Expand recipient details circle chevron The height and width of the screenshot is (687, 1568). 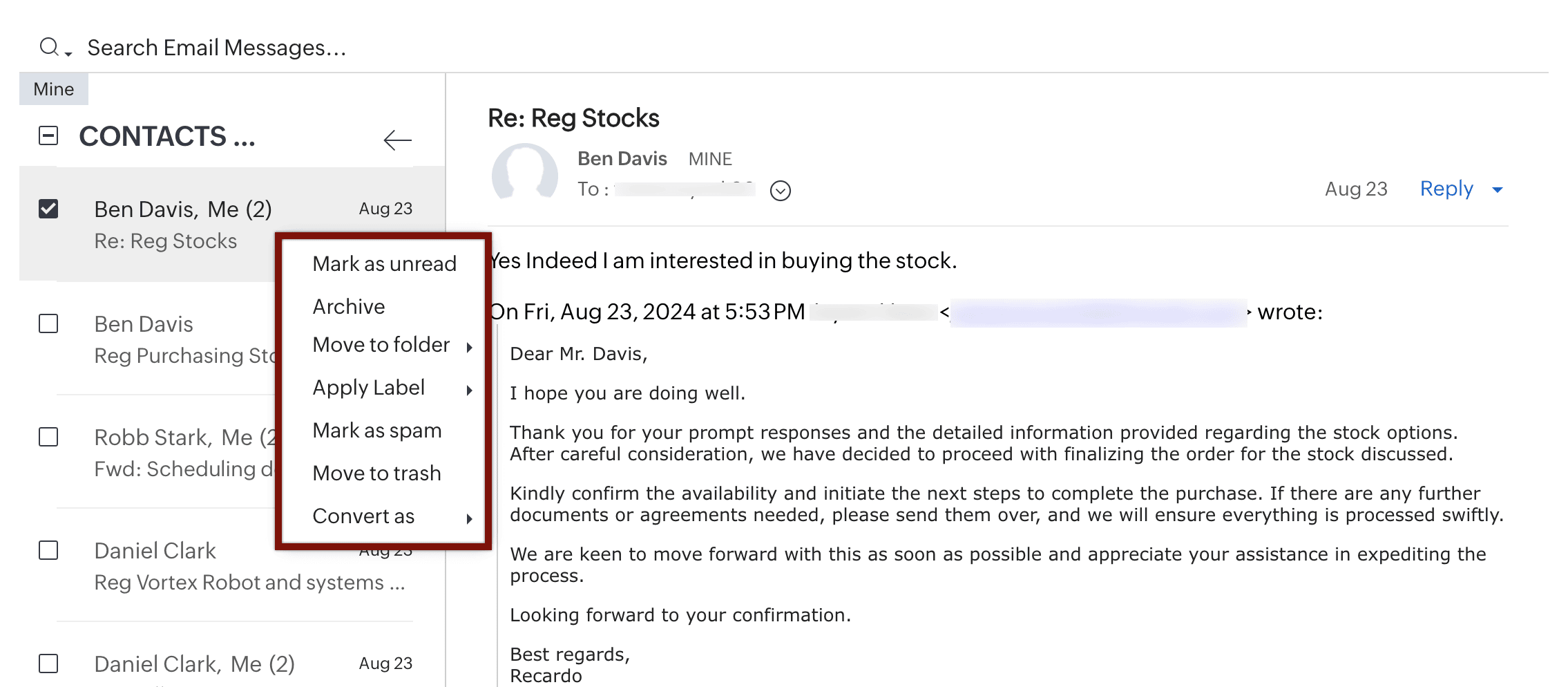point(780,190)
